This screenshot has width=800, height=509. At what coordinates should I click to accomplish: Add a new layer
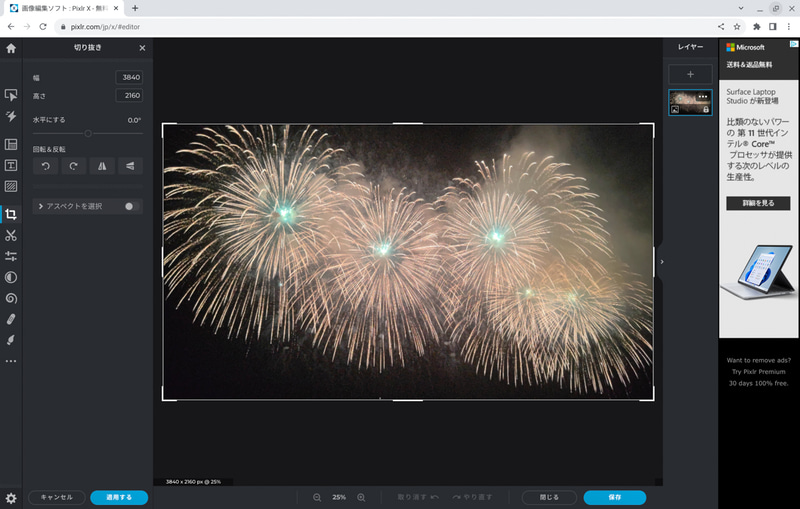(x=690, y=74)
